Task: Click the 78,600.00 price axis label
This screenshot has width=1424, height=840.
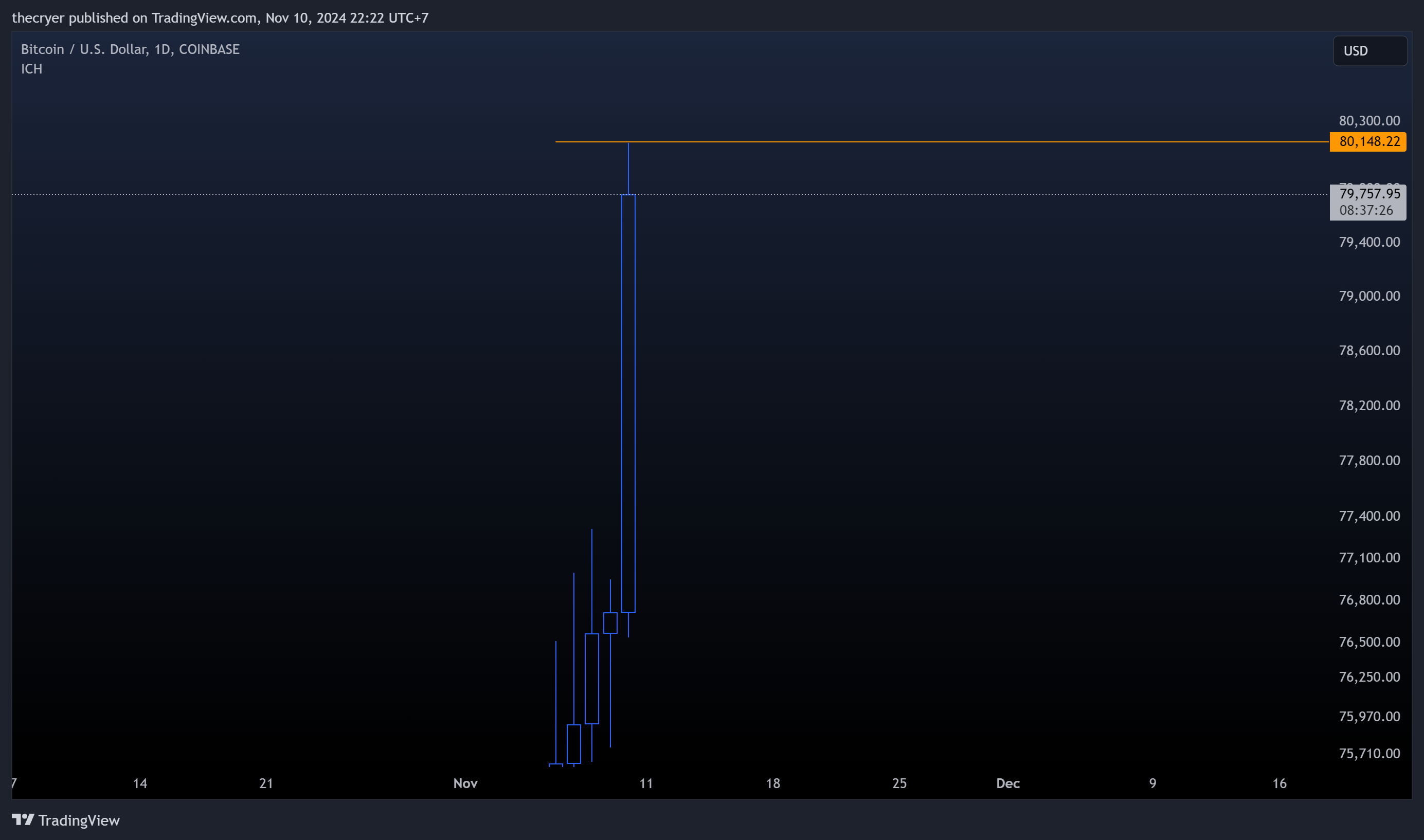Action: coord(1369,351)
